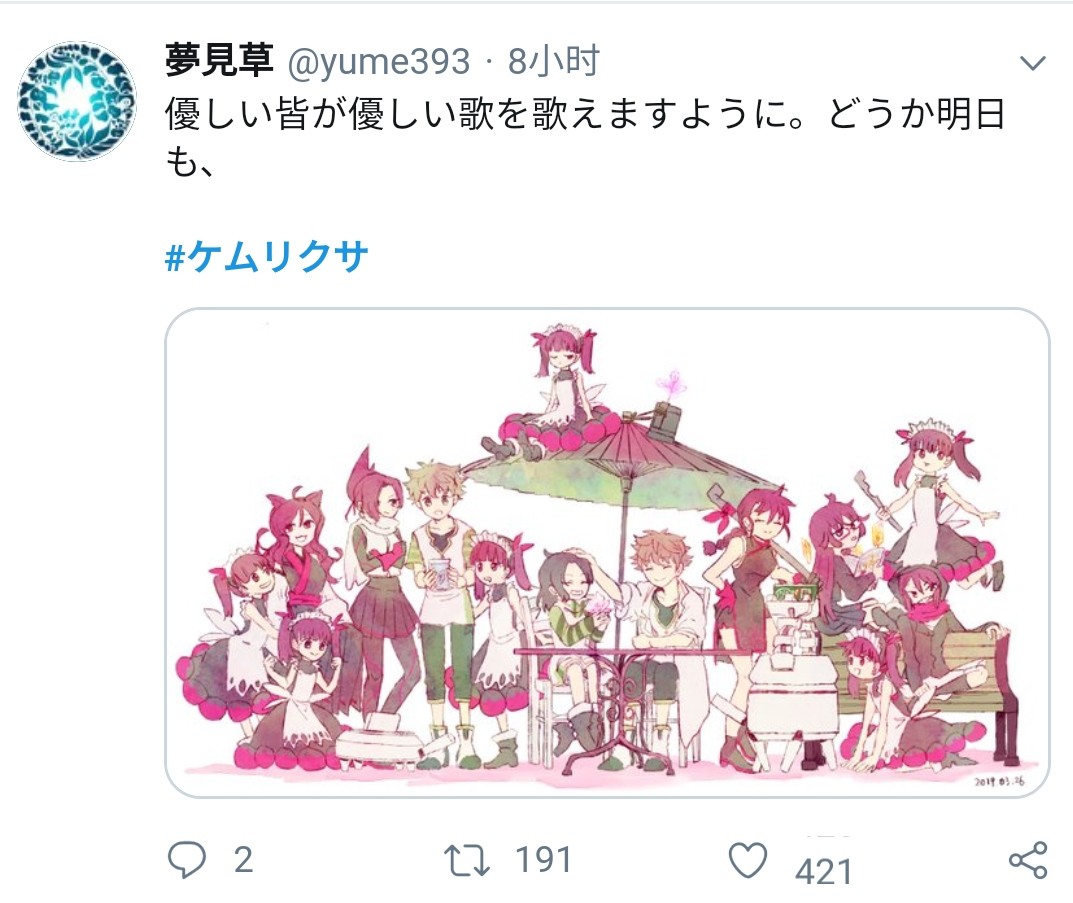The height and width of the screenshot is (903, 1073).
Task: Open the attached group illustration image
Action: click(x=607, y=553)
